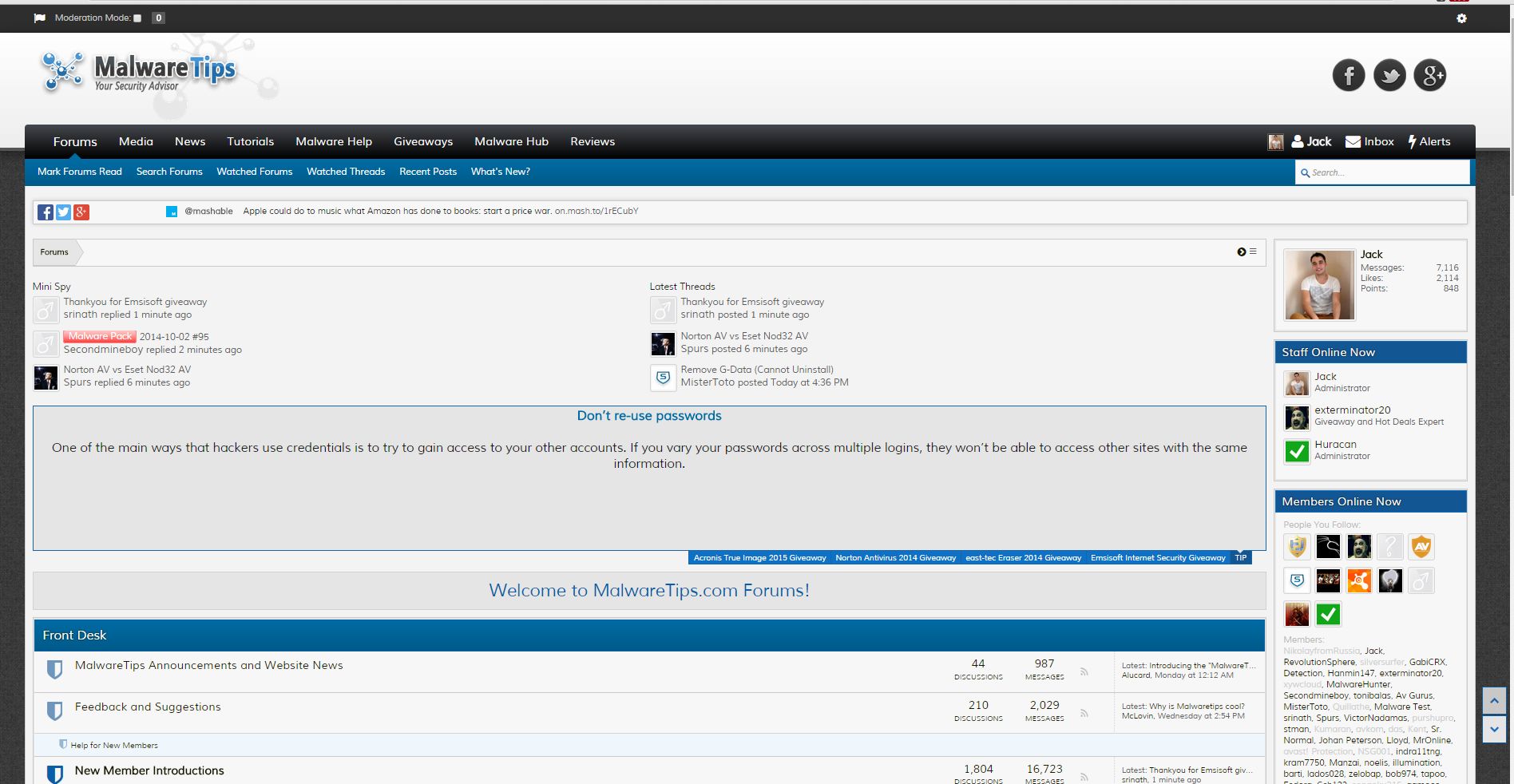Viewport: 1514px width, 784px height.
Task: Open the Malware Help tab
Action: click(x=334, y=141)
